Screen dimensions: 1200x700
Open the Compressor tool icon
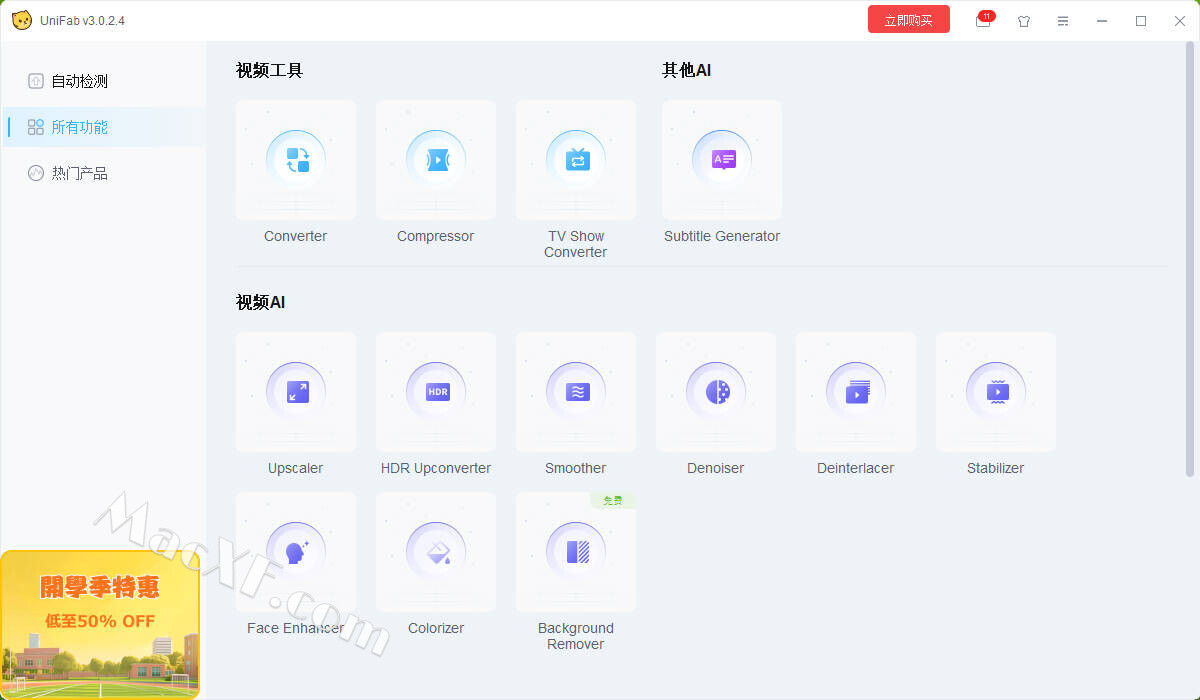(436, 160)
